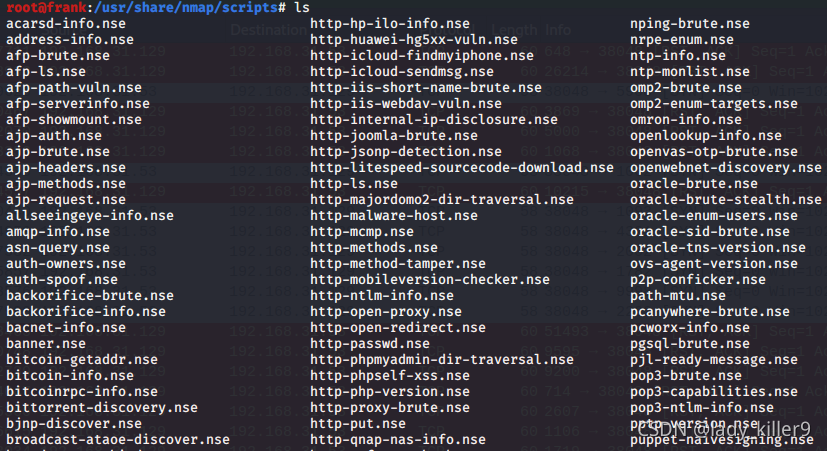Click the http-put.nse filename
Viewport: 827px width, 451px height.
(358, 424)
